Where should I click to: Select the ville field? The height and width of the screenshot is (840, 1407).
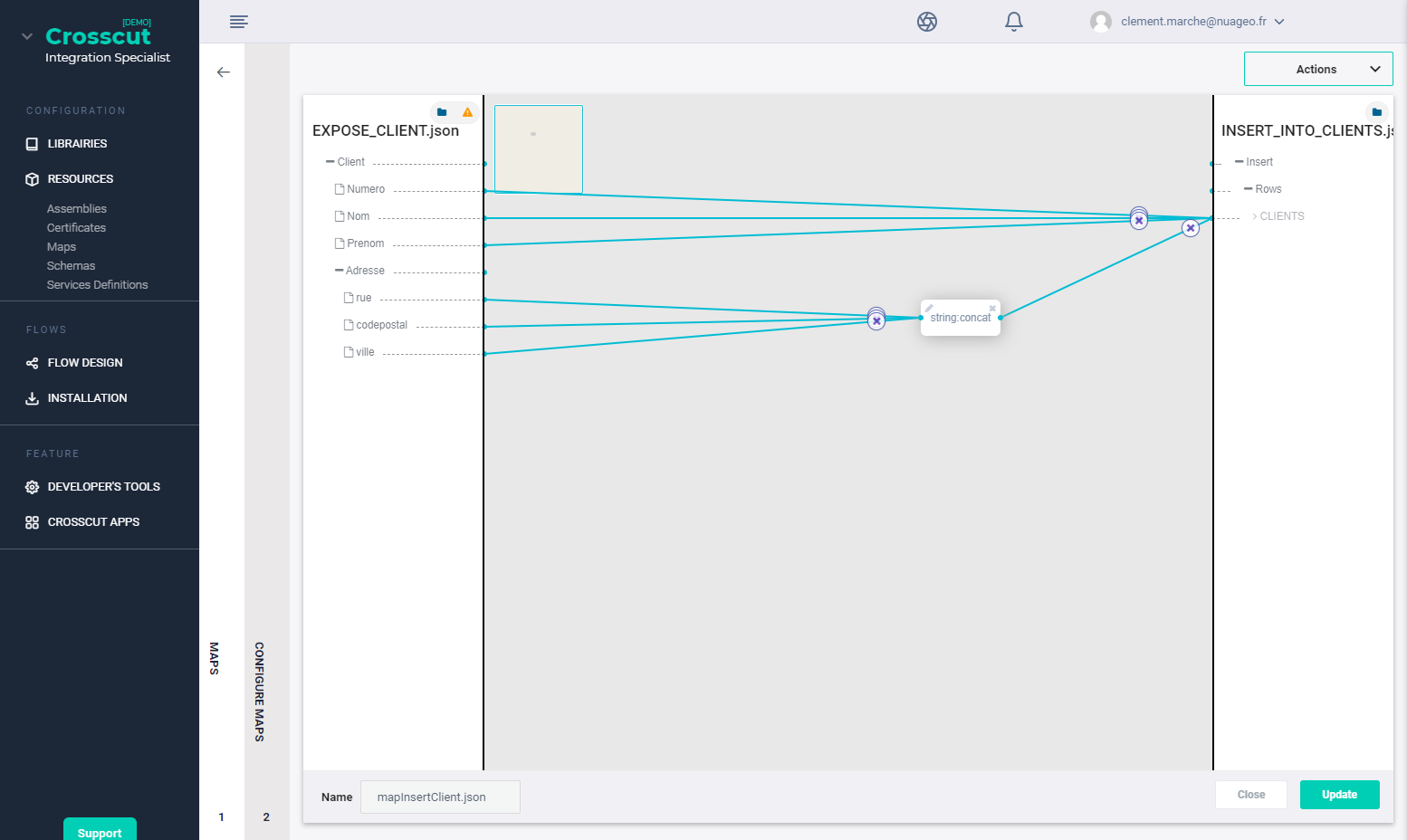pyautogui.click(x=365, y=352)
